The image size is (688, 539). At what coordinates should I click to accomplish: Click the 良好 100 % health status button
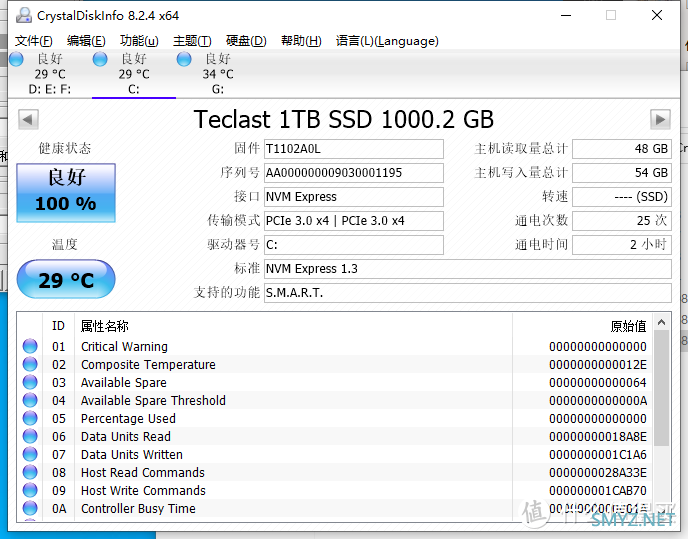point(66,193)
